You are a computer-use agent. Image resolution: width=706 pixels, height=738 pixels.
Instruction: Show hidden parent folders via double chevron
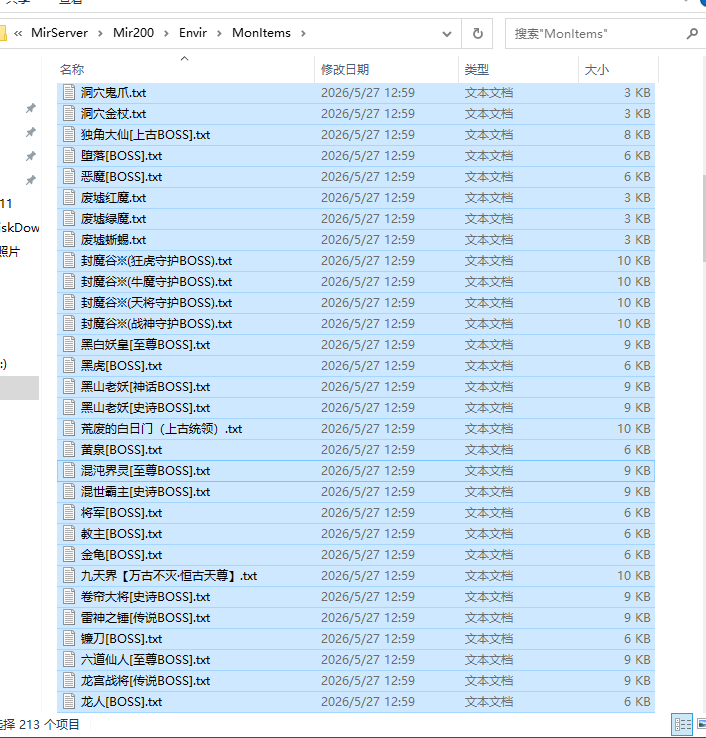tap(18, 33)
